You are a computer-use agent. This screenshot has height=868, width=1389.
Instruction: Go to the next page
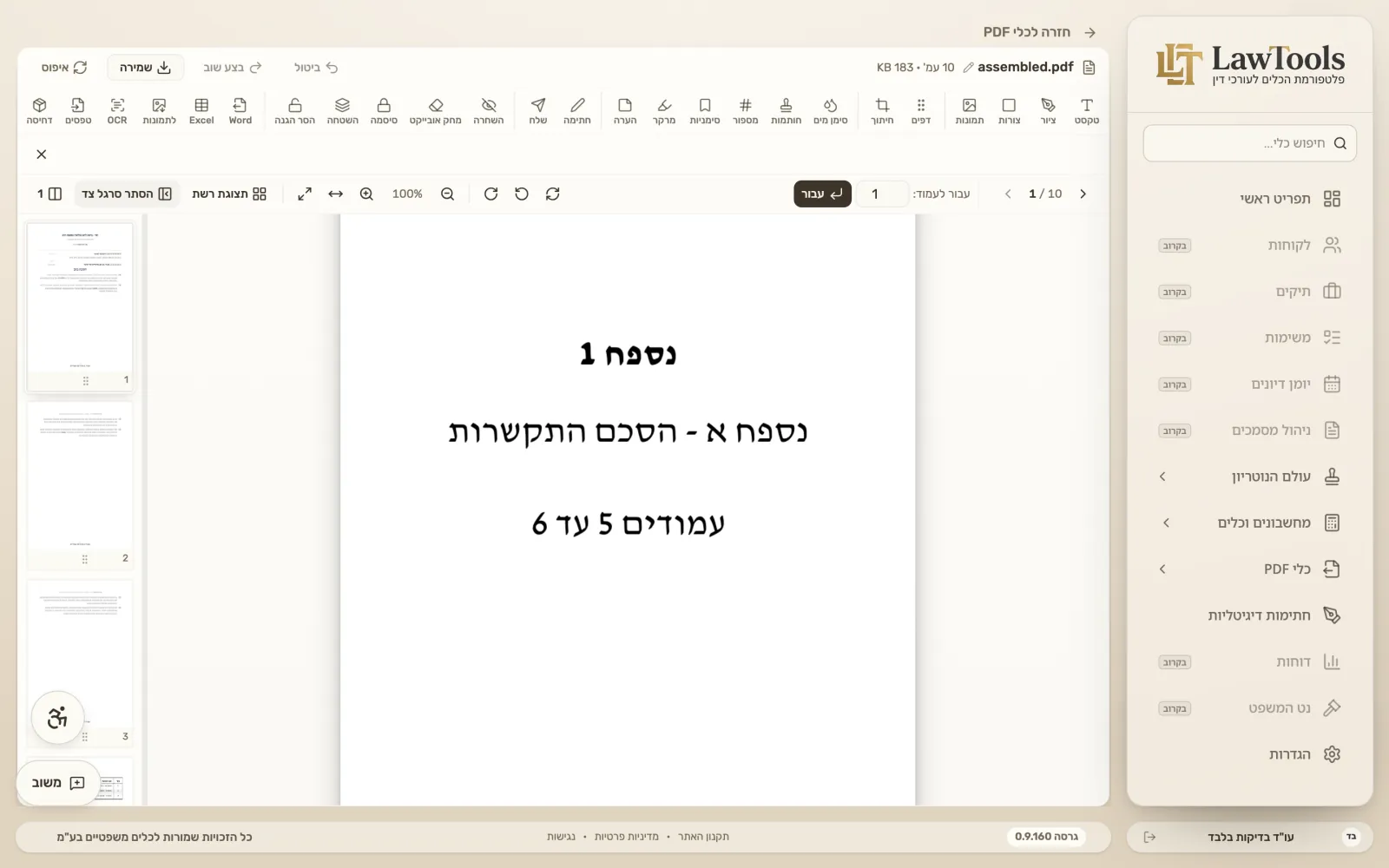[1083, 194]
